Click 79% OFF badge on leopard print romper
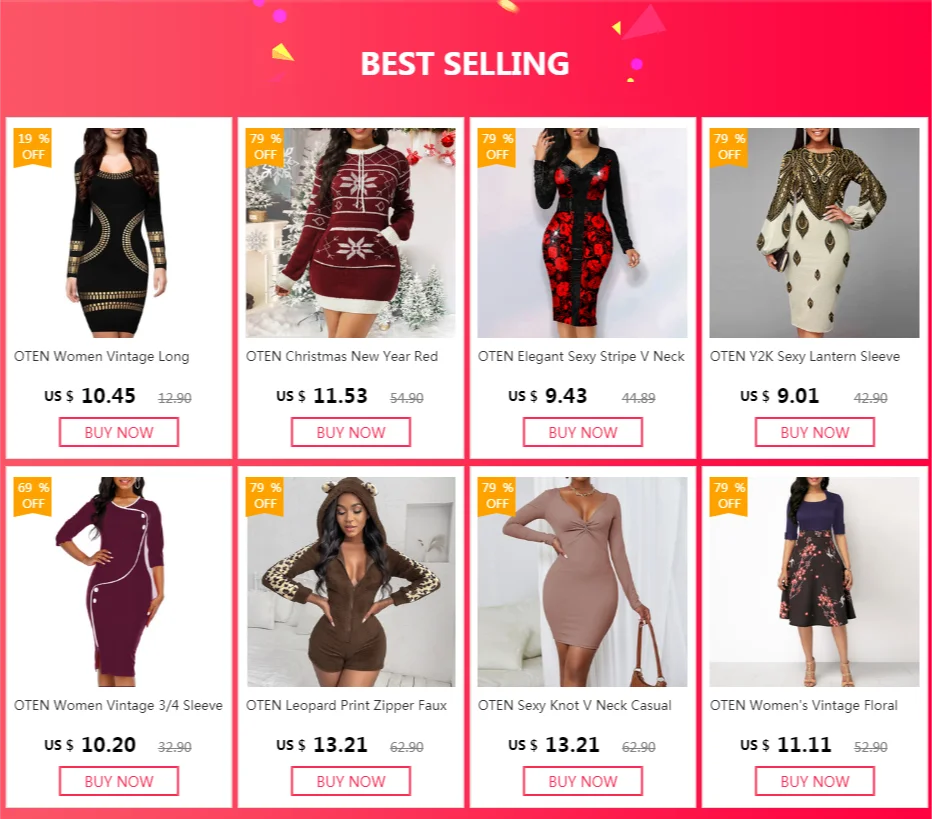Image resolution: width=932 pixels, height=819 pixels. click(x=265, y=496)
